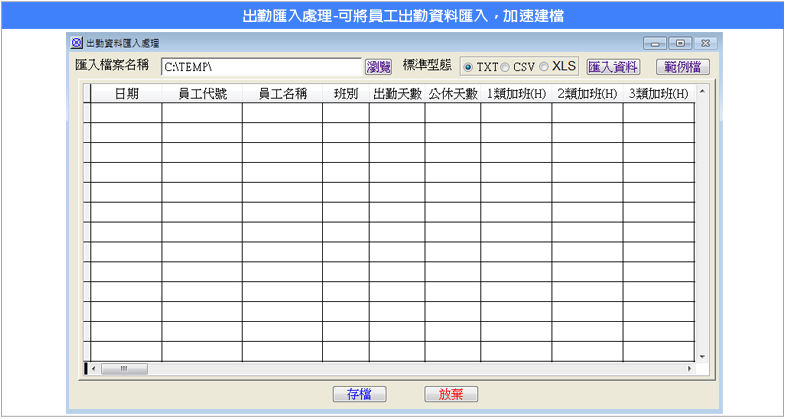The width and height of the screenshot is (786, 420).
Task: Open the 範例檔 sample file button
Action: (683, 67)
